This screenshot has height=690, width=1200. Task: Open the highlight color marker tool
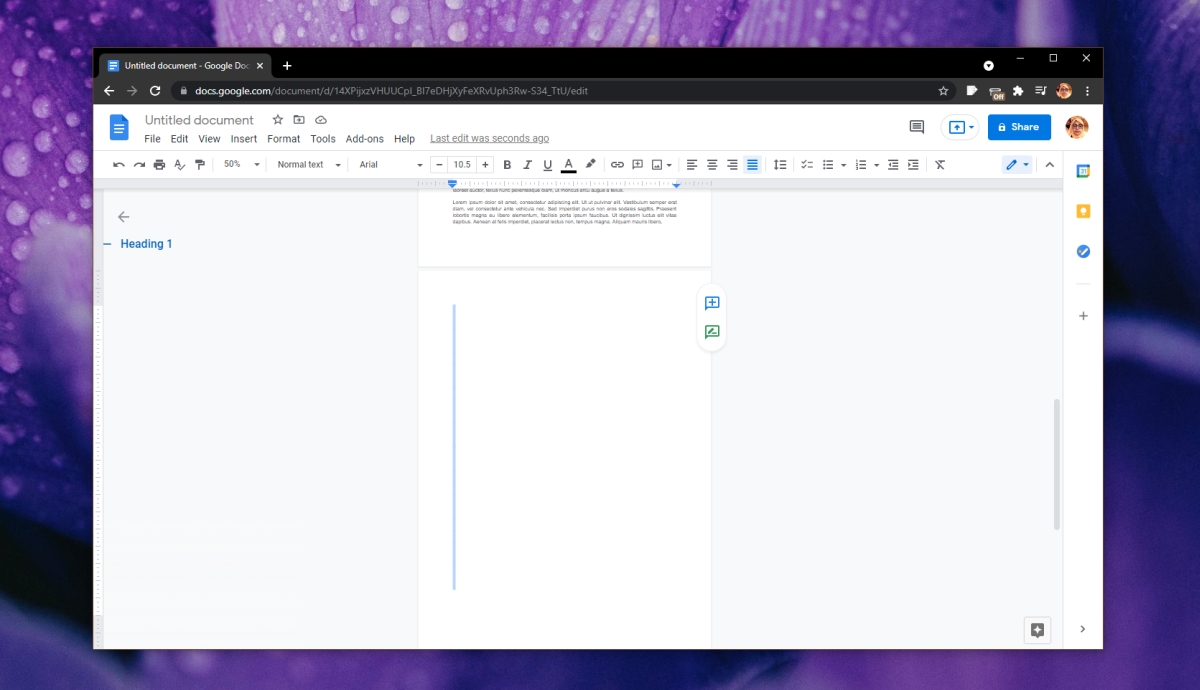[590, 165]
